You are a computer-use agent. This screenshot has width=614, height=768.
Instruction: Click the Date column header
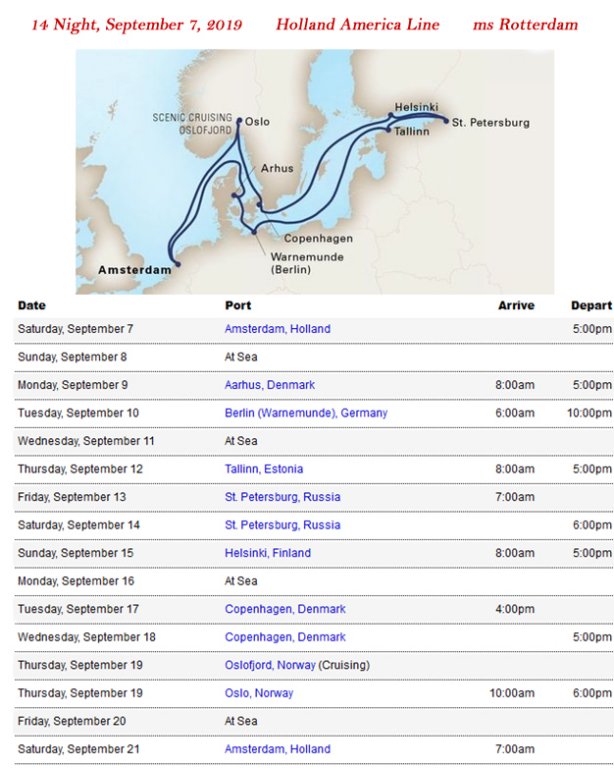[x=32, y=305]
